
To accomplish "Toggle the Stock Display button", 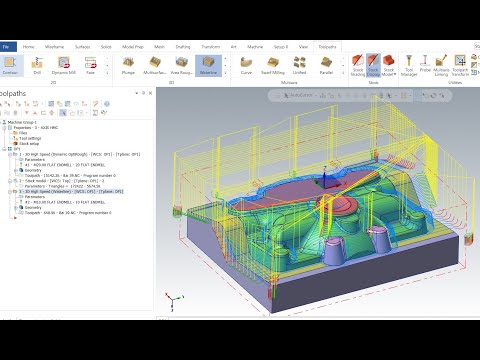I will tap(373, 66).
